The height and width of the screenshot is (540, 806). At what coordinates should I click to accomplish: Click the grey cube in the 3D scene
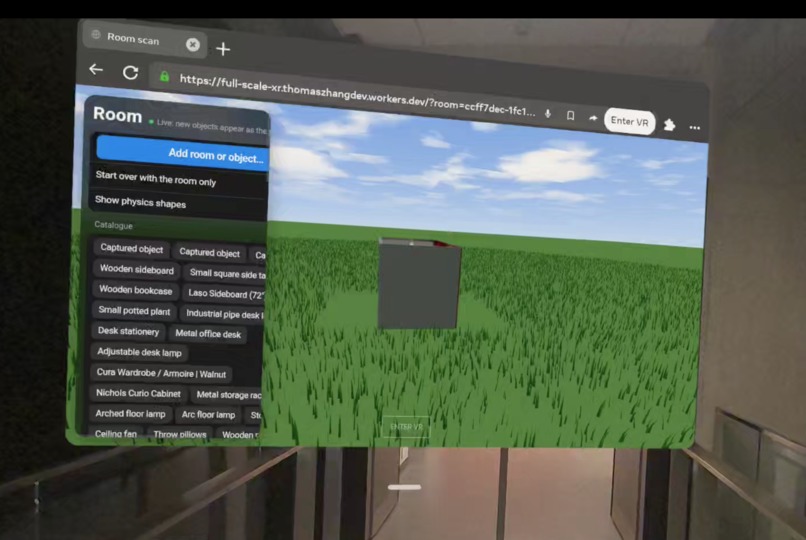click(419, 284)
